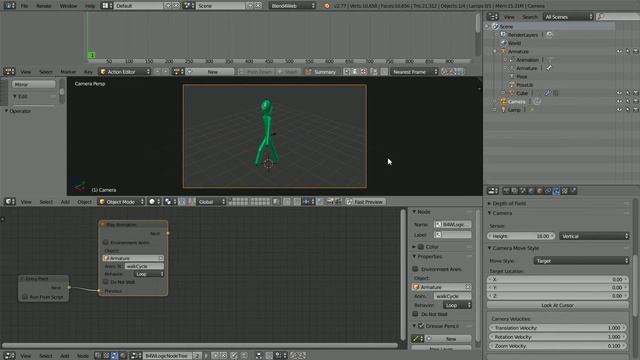640x360 pixels.
Task: Click the Mirror button in the tool shelf
Action: coord(33,84)
